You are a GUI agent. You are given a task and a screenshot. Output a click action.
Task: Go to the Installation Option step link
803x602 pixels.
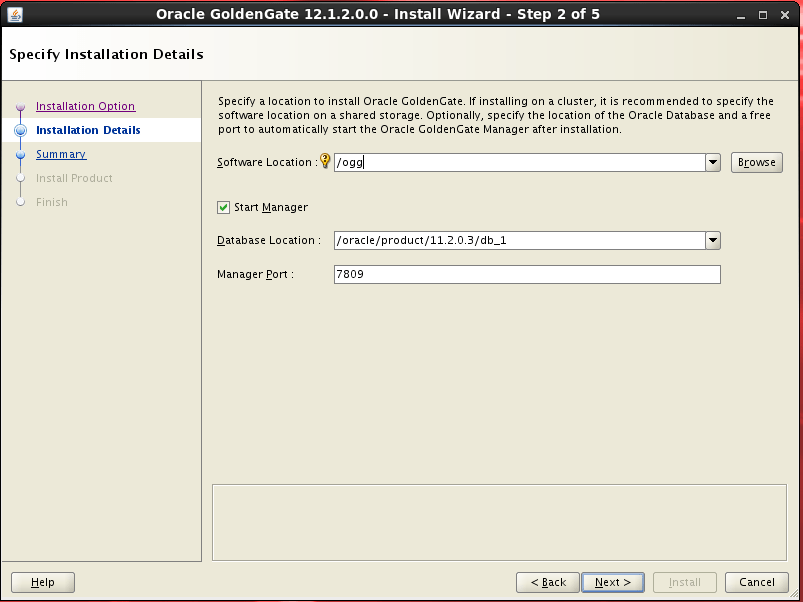pyautogui.click(x=86, y=106)
